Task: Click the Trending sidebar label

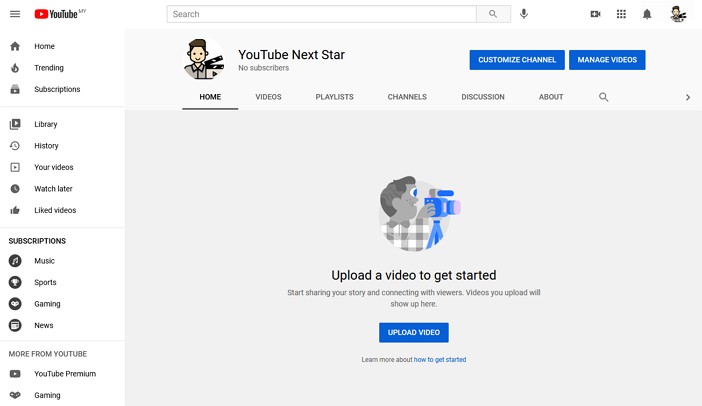Action: point(49,68)
